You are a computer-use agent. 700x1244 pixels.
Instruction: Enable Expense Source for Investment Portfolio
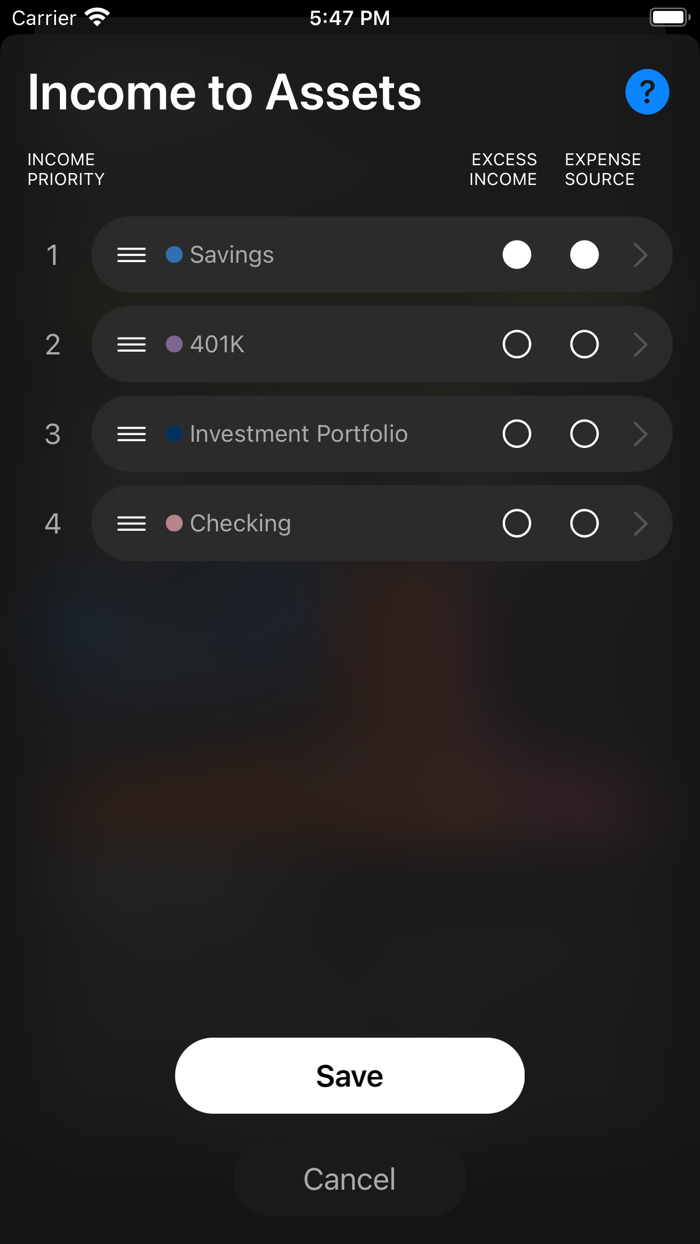(x=584, y=433)
